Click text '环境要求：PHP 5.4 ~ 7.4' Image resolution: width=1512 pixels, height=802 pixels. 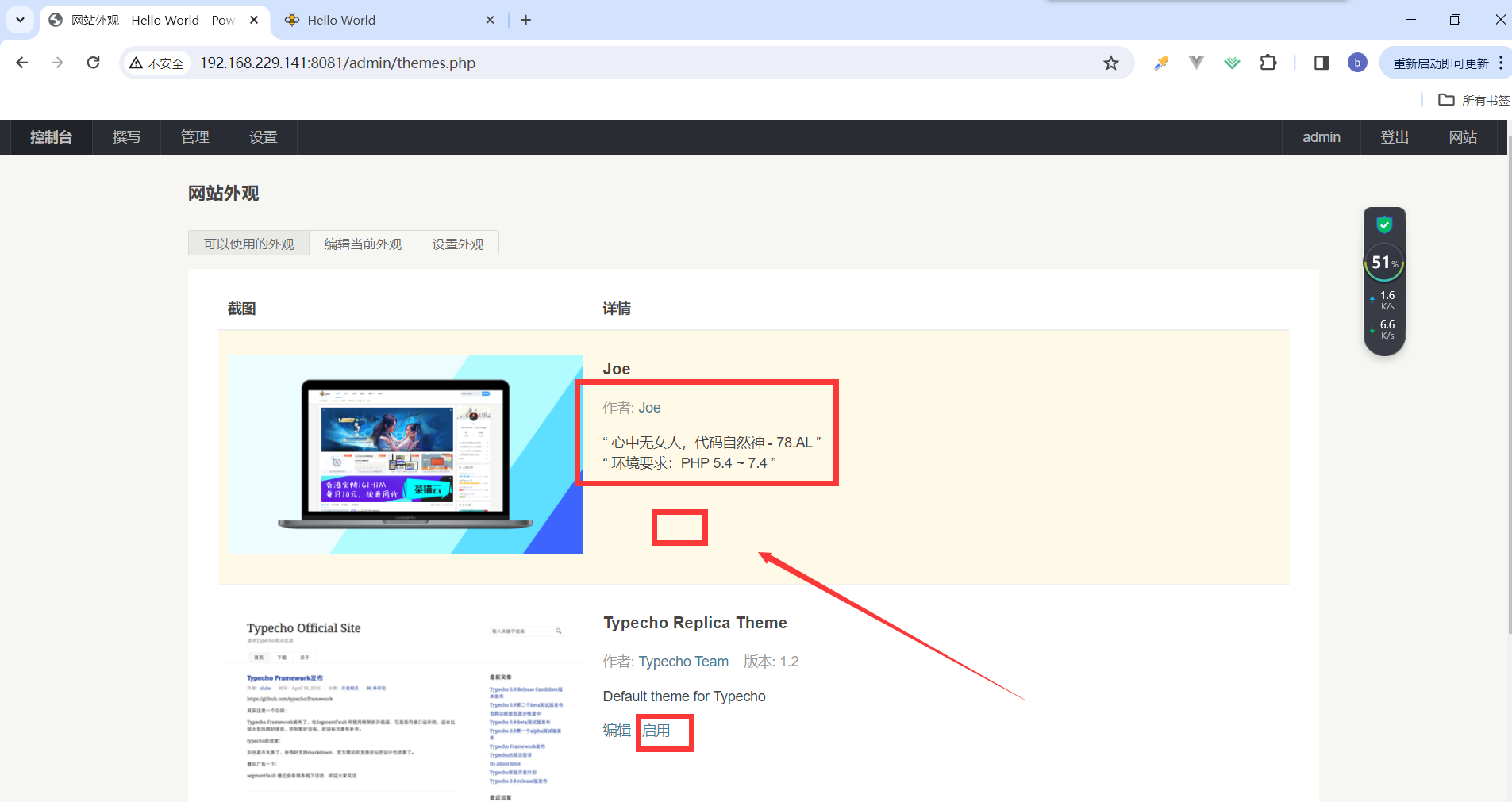(689, 463)
